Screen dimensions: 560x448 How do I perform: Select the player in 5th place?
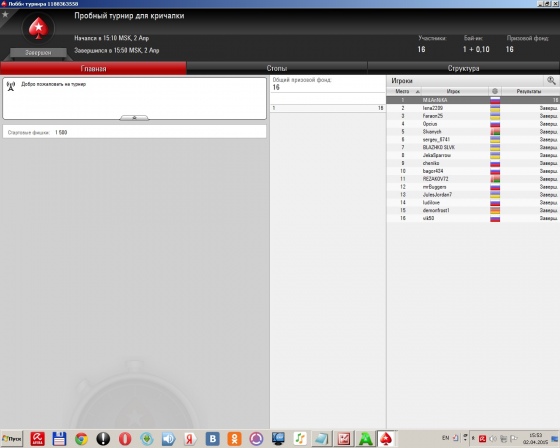coord(472,131)
